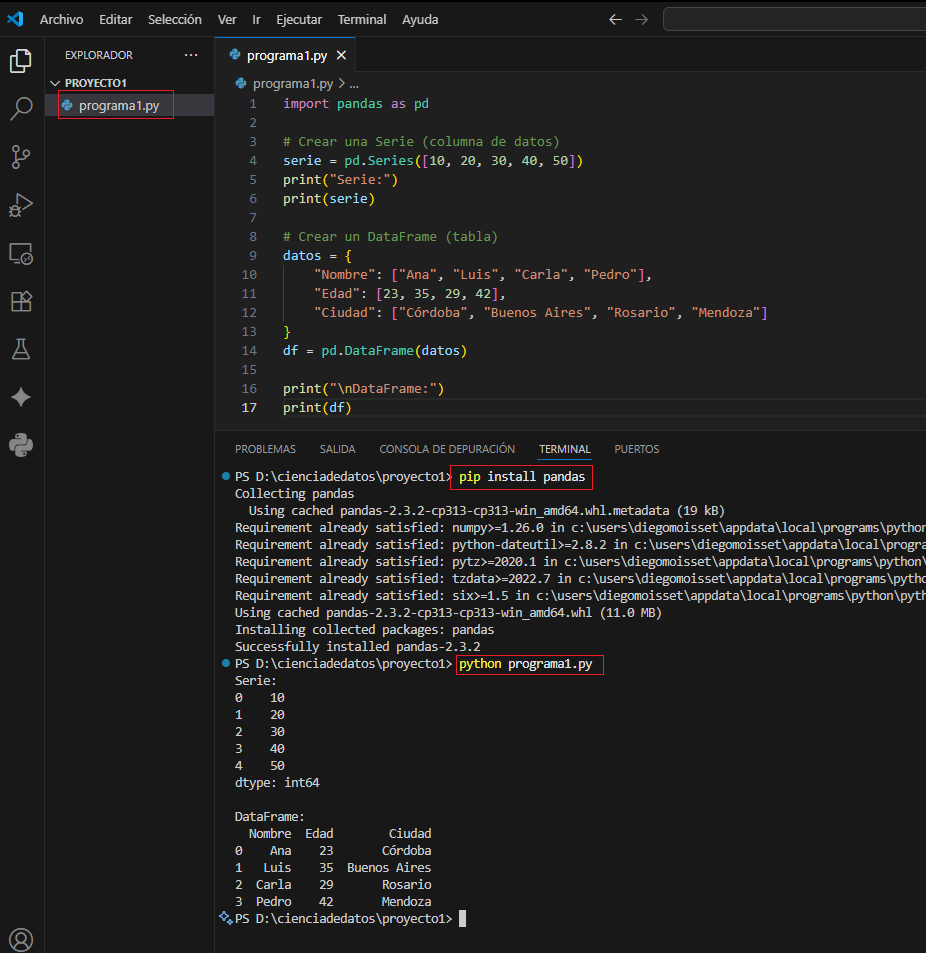Open Explorer more actions ellipsis menu

coord(191,55)
